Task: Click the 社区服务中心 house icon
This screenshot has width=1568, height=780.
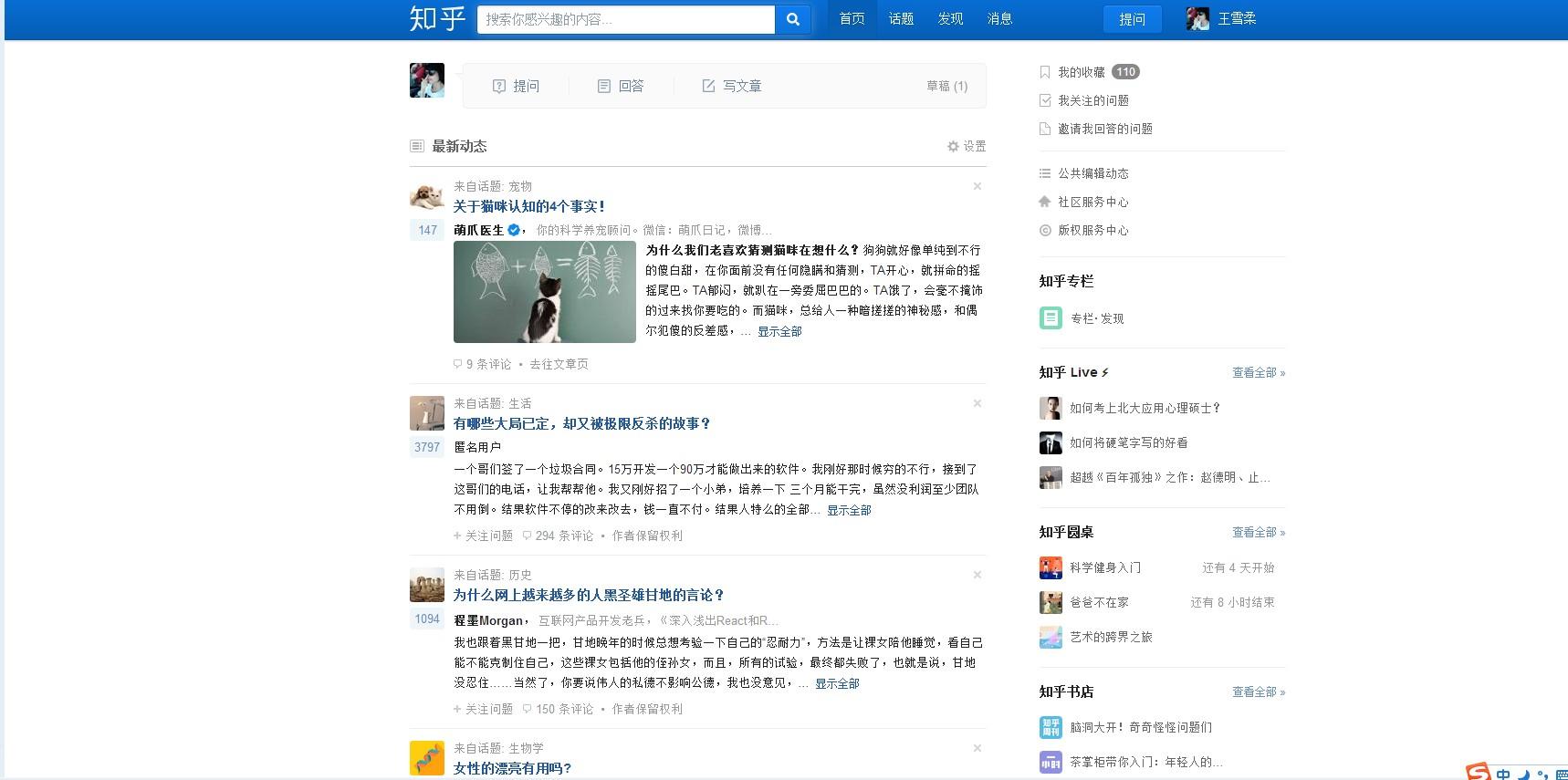Action: click(x=1045, y=202)
